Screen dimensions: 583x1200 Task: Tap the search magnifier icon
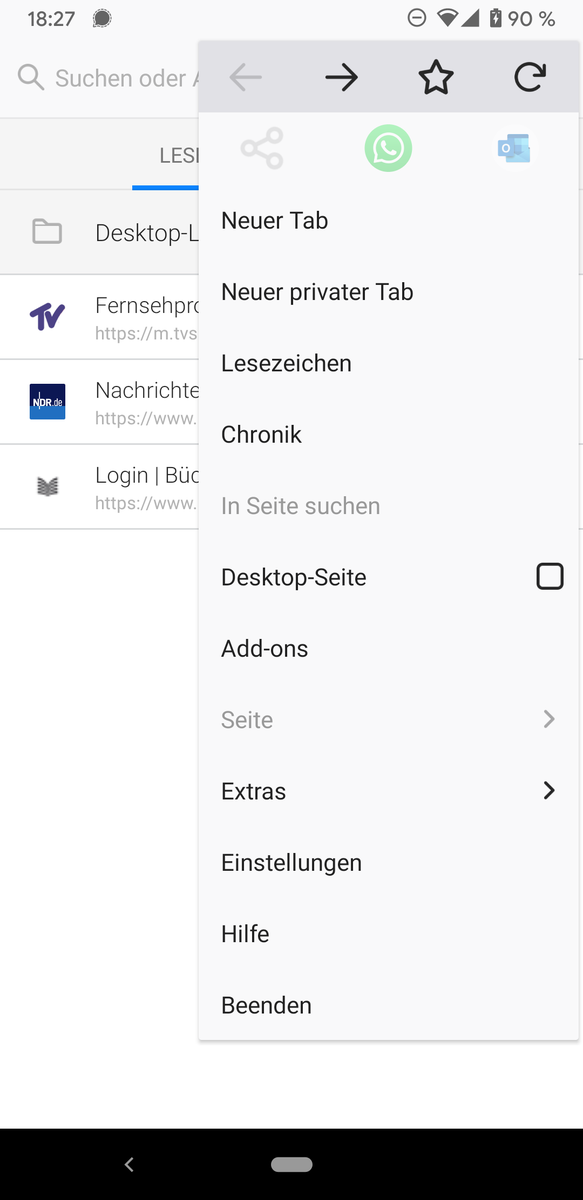pos(31,78)
